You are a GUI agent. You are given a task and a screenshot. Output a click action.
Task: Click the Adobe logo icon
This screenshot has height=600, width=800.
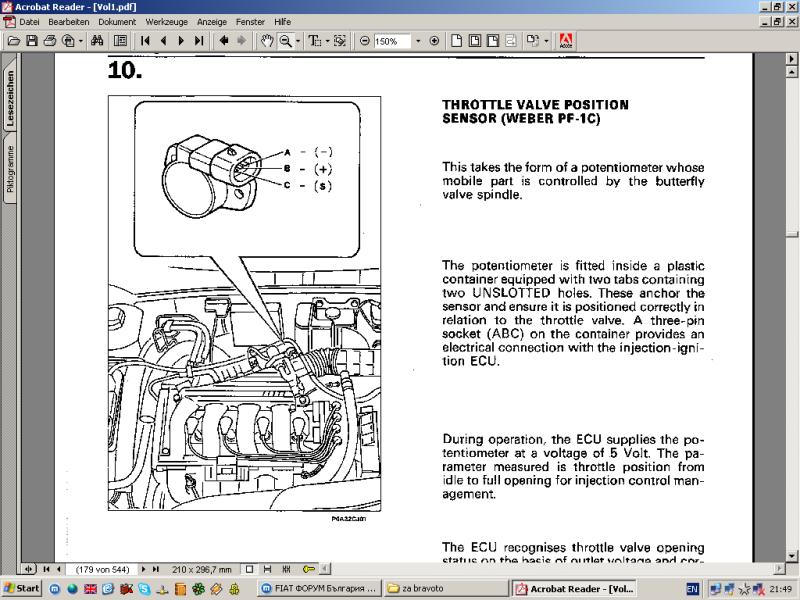coord(566,41)
